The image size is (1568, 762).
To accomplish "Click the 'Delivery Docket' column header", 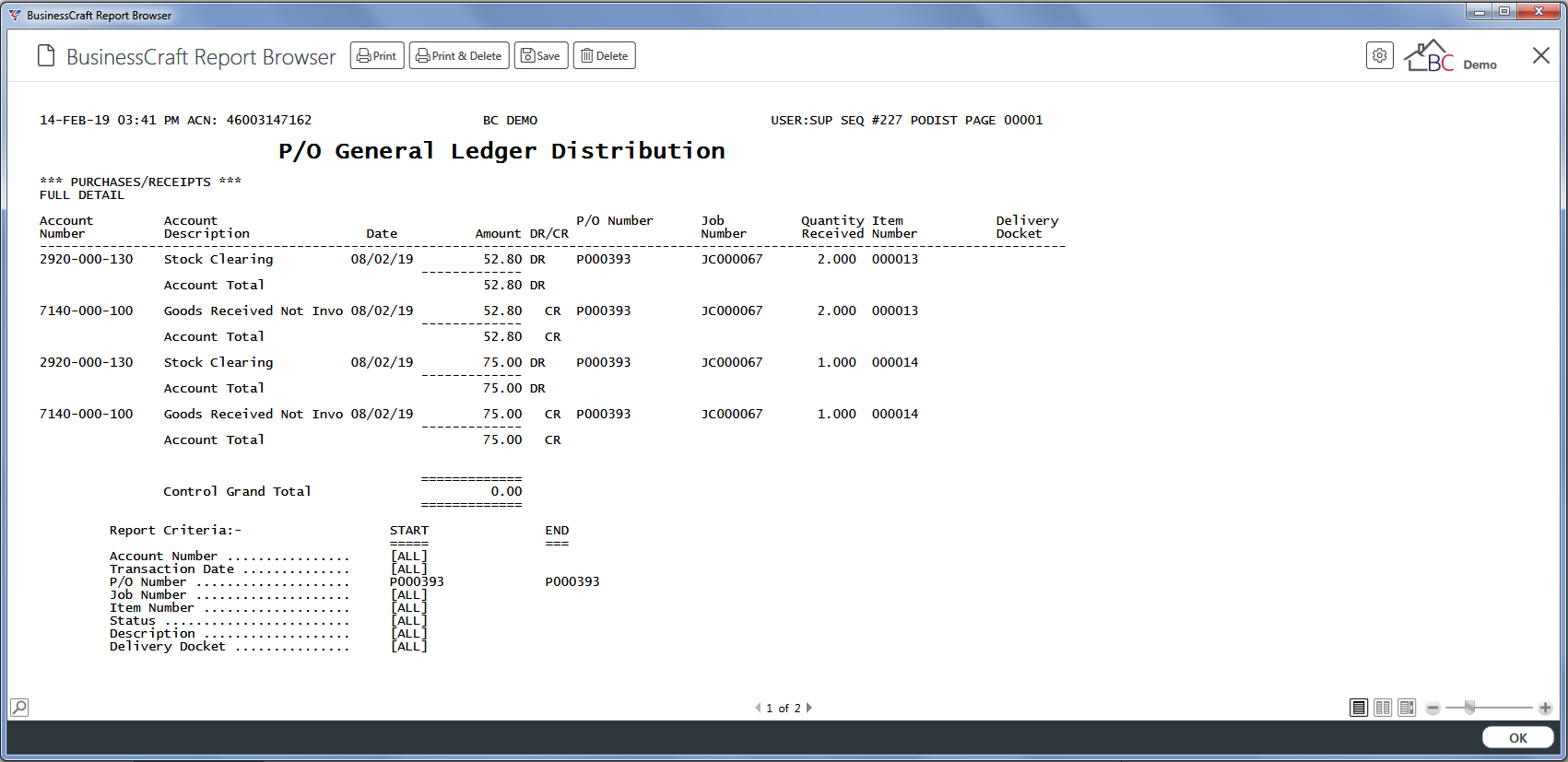I will pyautogui.click(x=1027, y=228).
